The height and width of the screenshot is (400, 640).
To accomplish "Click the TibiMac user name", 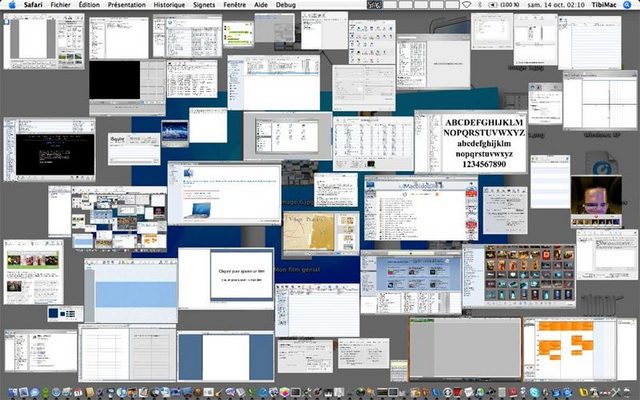I will tap(603, 5).
